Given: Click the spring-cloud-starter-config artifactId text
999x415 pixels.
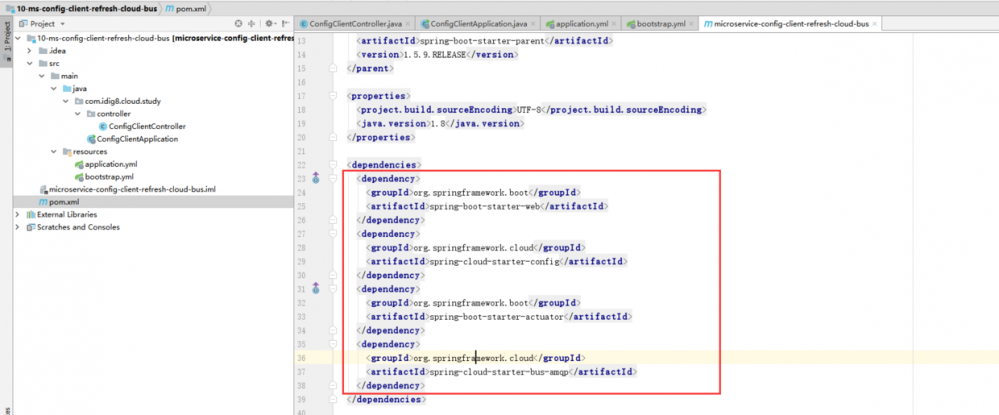Looking at the screenshot, I should (494, 261).
